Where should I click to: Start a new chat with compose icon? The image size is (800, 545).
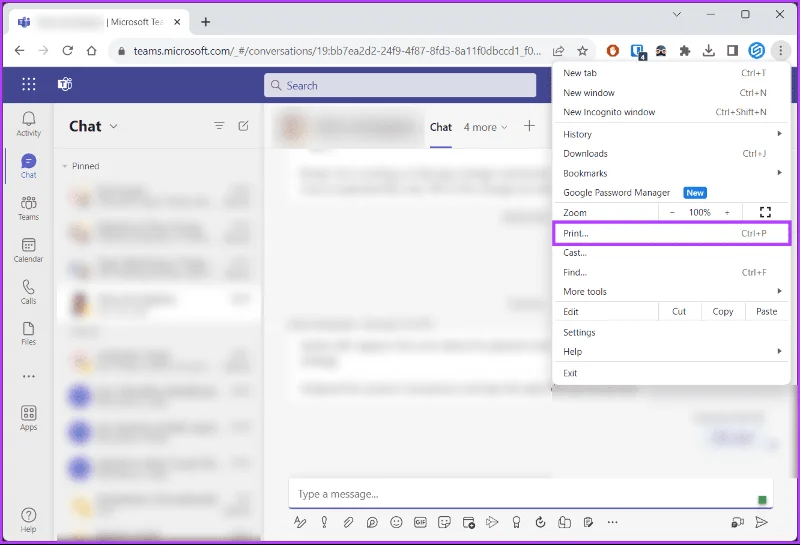coord(243,126)
